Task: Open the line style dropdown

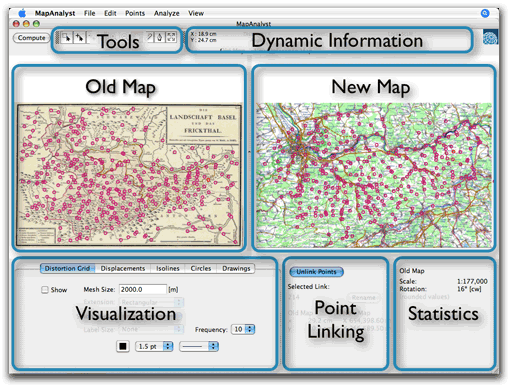Action: point(199,346)
